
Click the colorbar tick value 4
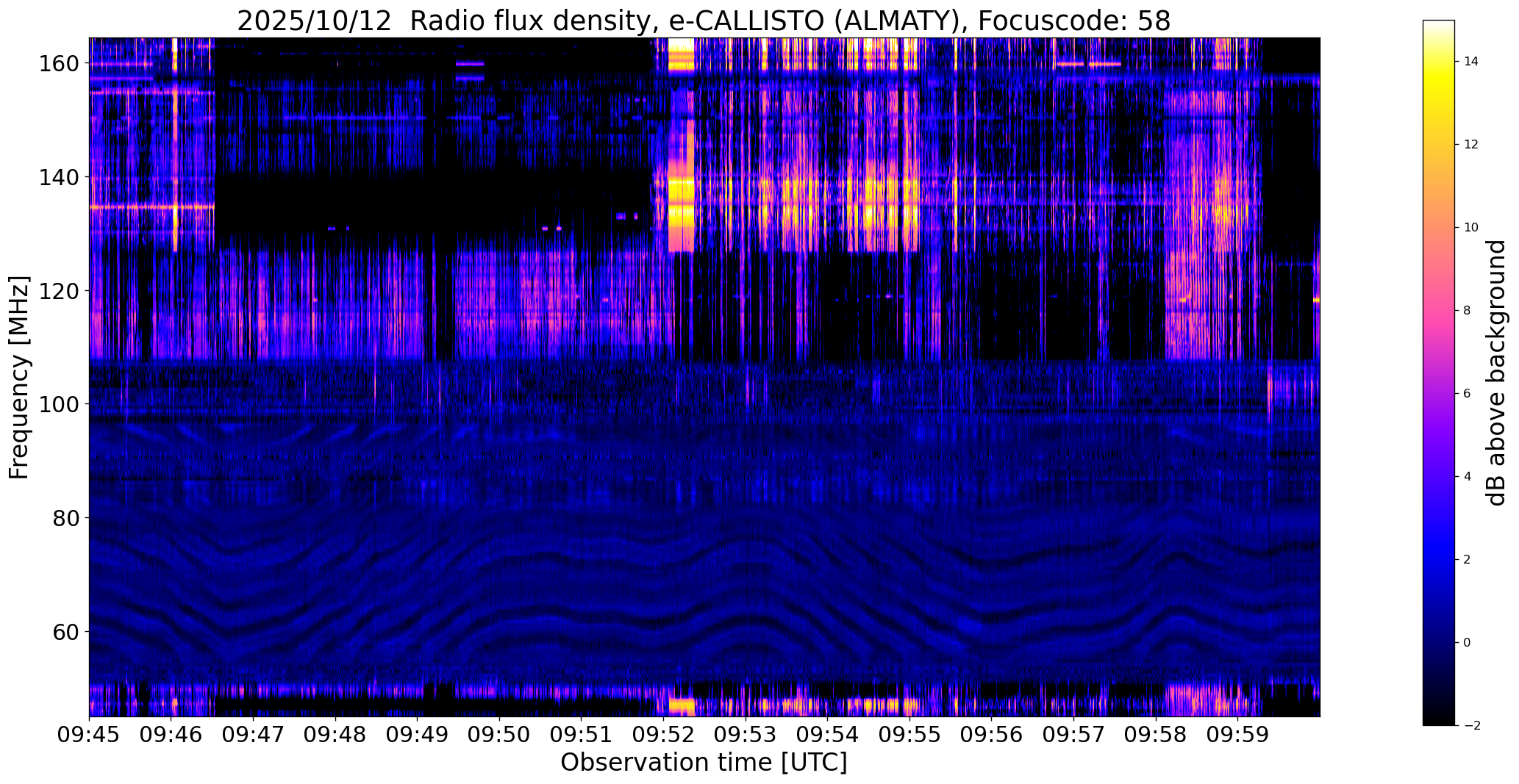1468,477
